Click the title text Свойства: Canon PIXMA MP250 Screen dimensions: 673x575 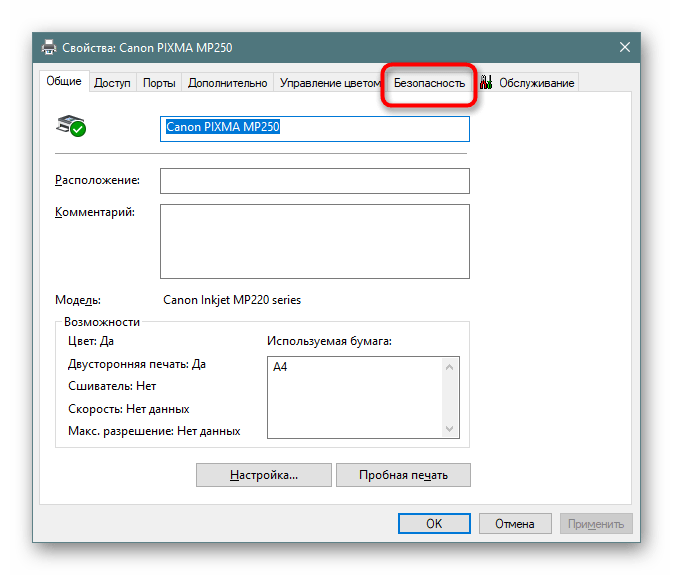click(x=147, y=48)
